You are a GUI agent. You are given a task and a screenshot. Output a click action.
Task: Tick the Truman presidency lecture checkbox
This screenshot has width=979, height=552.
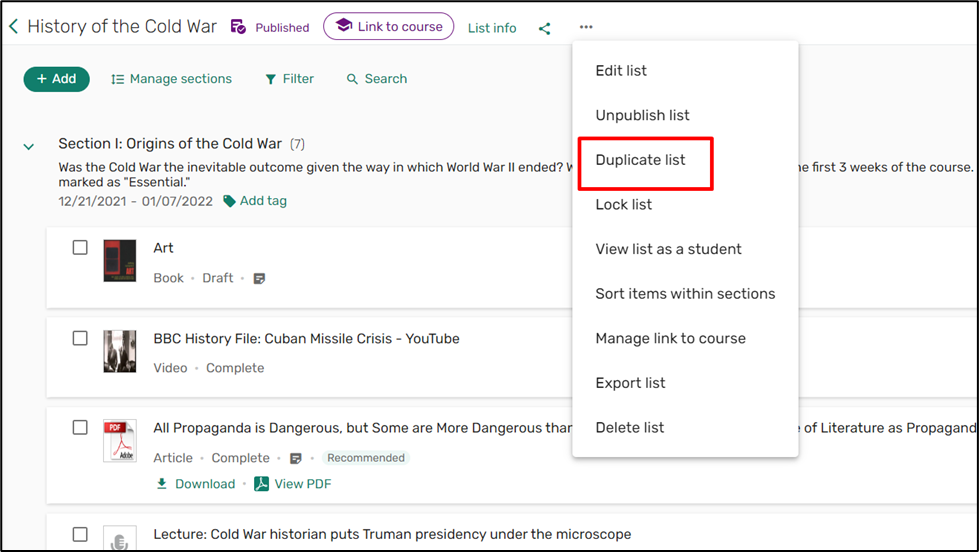pos(80,535)
